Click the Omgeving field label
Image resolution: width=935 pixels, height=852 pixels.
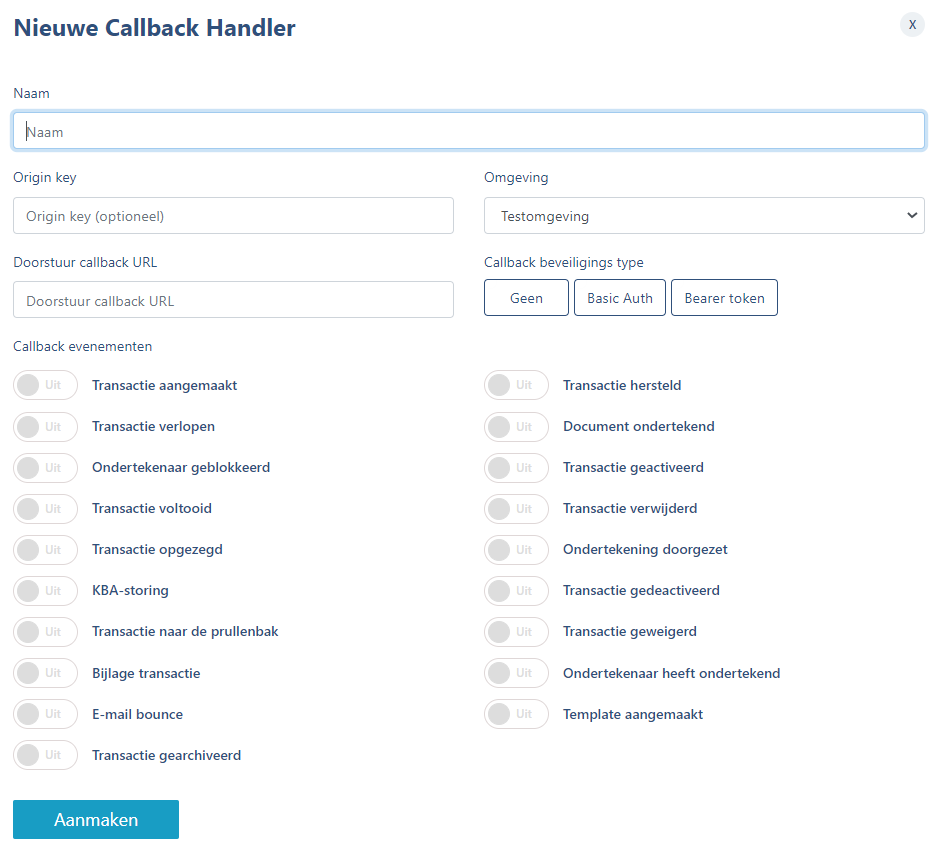click(516, 178)
